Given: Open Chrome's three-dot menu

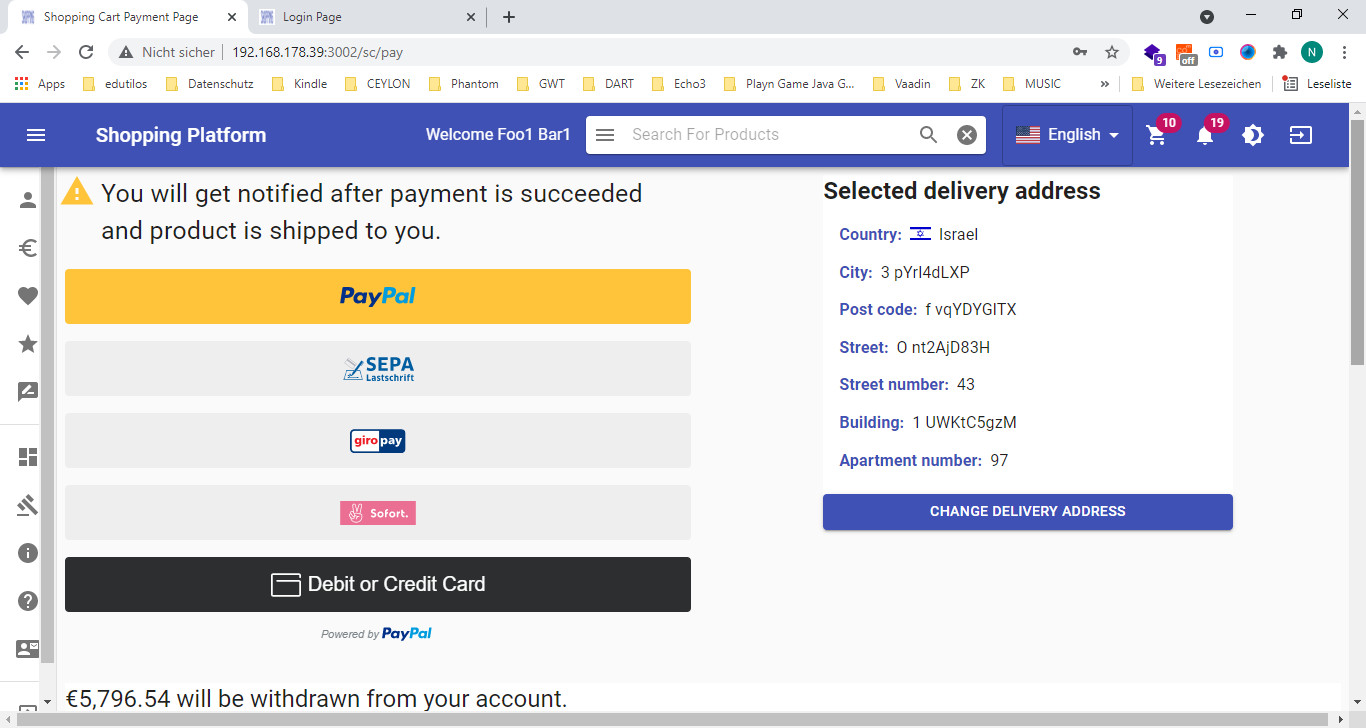Looking at the screenshot, I should [x=1345, y=52].
